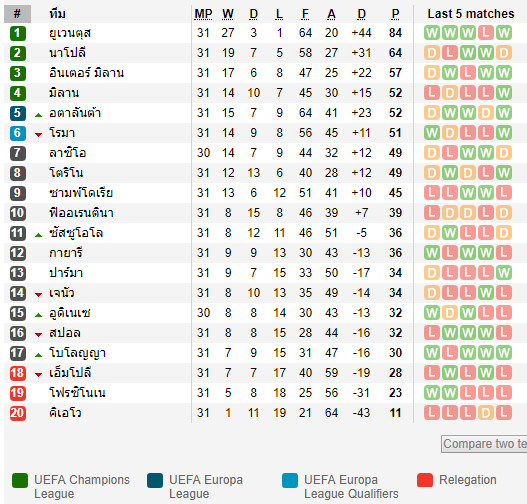Click the red rank 20 badge
The image size is (527, 504).
(x=17, y=413)
